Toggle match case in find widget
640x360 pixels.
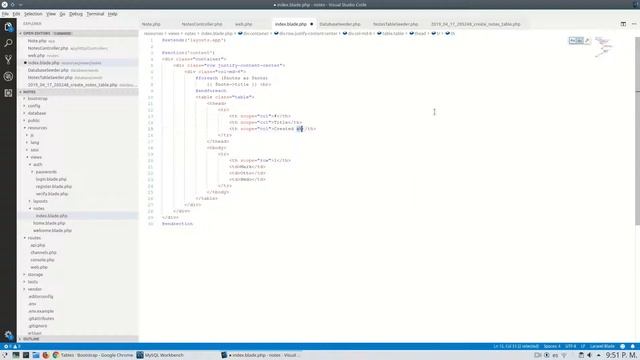click(x=573, y=40)
